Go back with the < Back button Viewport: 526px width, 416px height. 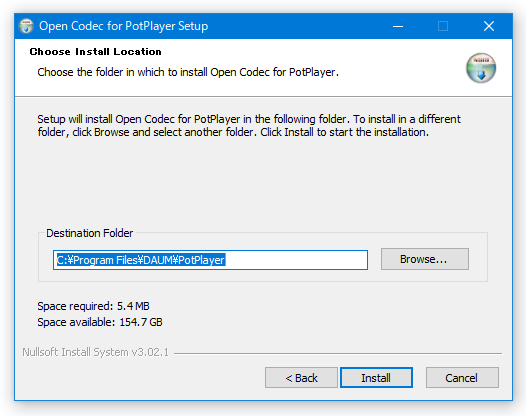click(301, 378)
